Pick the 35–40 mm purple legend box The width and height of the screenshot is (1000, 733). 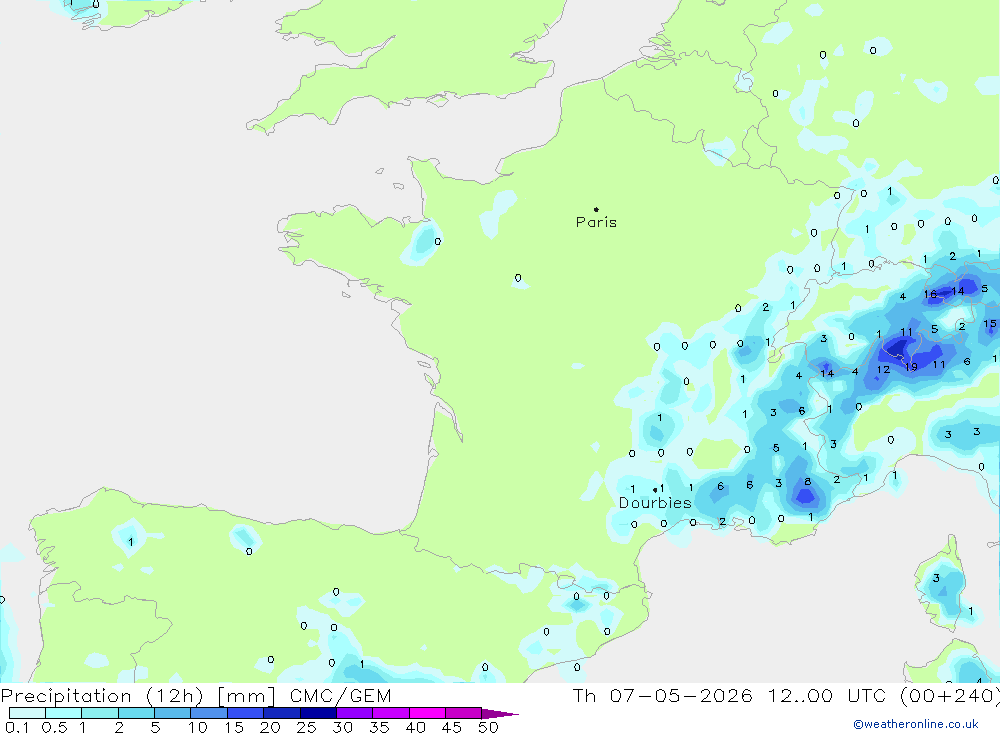391,713
